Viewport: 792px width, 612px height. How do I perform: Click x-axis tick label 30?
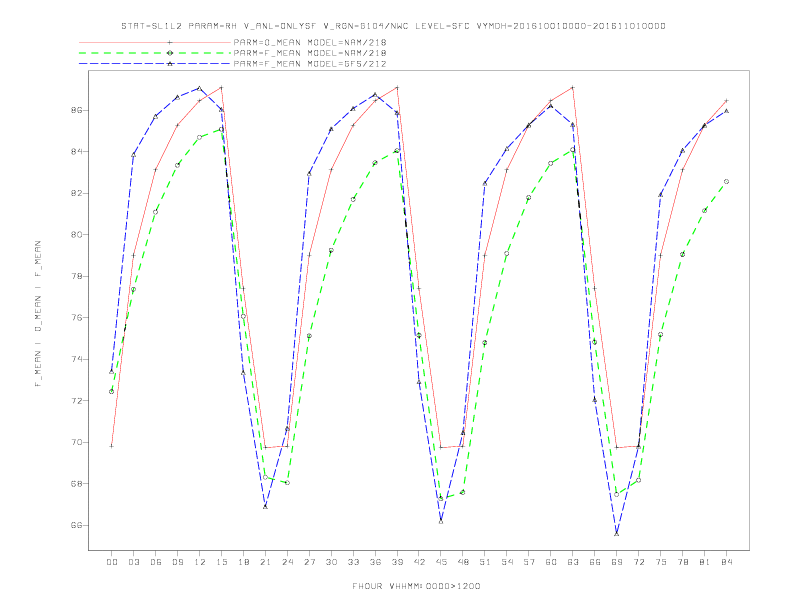(x=331, y=562)
